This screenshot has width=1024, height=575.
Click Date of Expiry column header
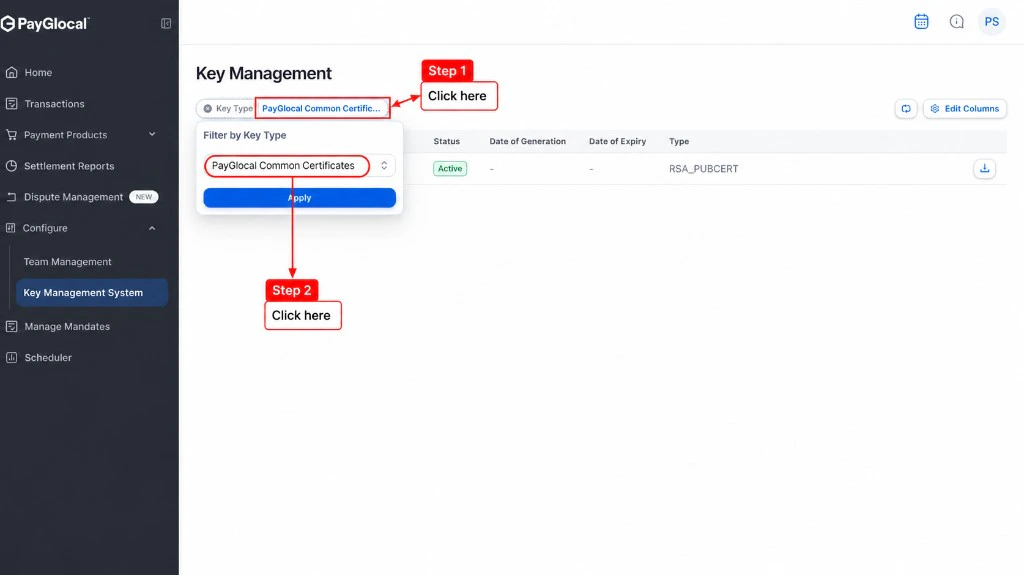(x=617, y=141)
